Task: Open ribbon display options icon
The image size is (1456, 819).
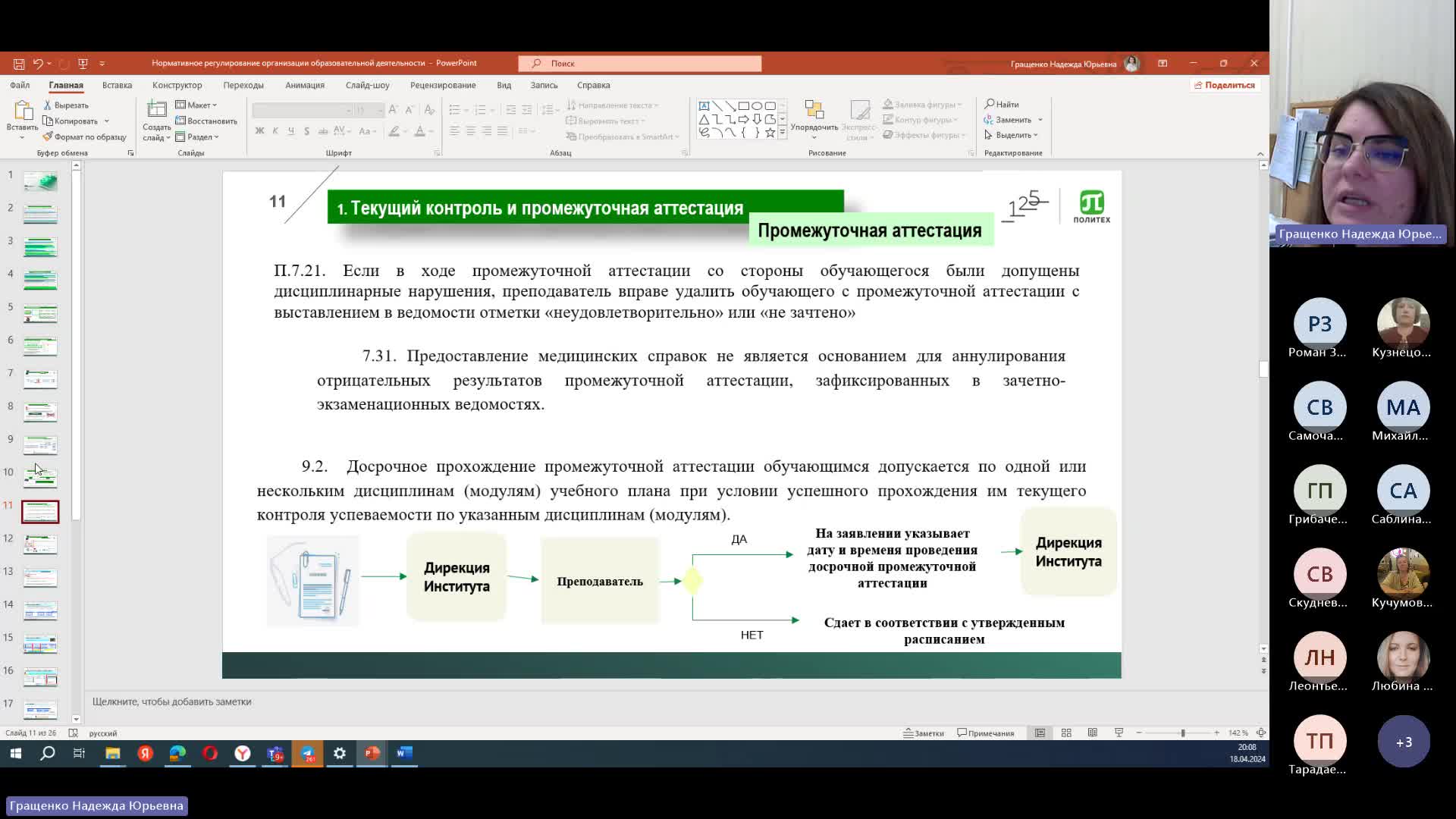Action: pos(1163,64)
